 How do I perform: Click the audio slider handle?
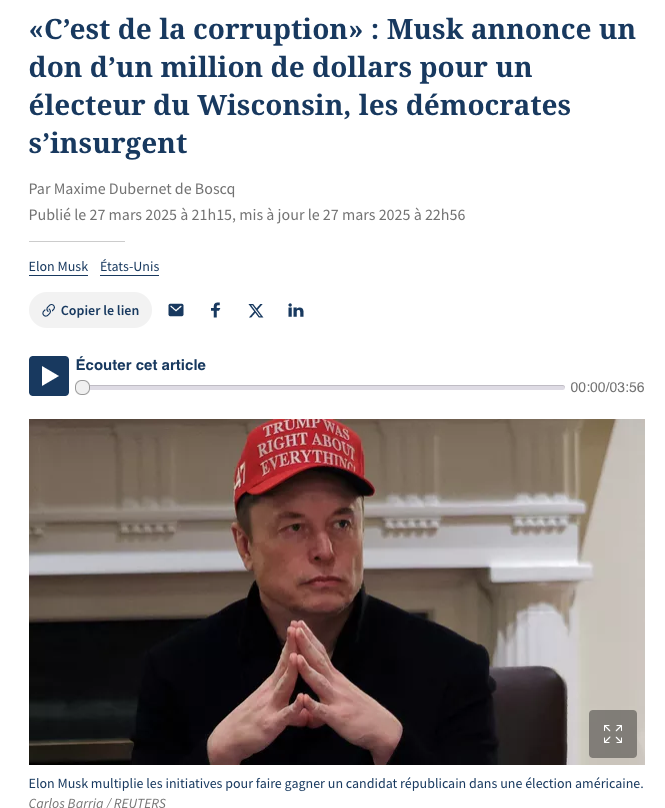[82, 388]
